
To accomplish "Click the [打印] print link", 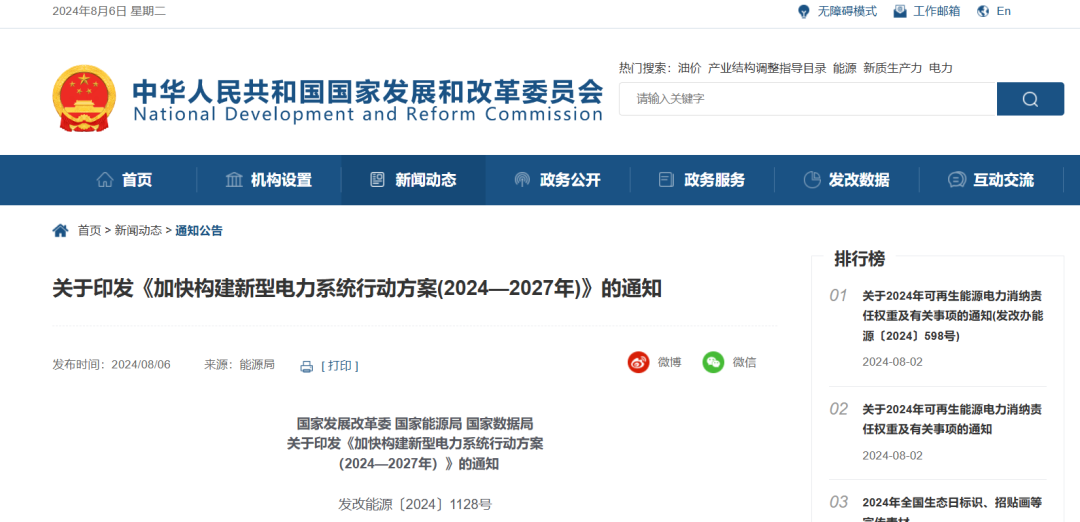I will [x=340, y=366].
